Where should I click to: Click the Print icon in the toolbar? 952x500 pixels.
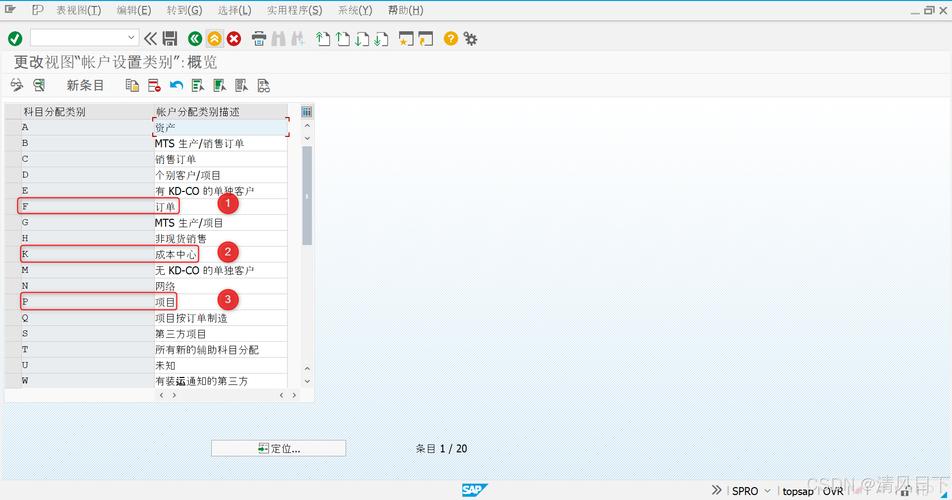point(259,39)
